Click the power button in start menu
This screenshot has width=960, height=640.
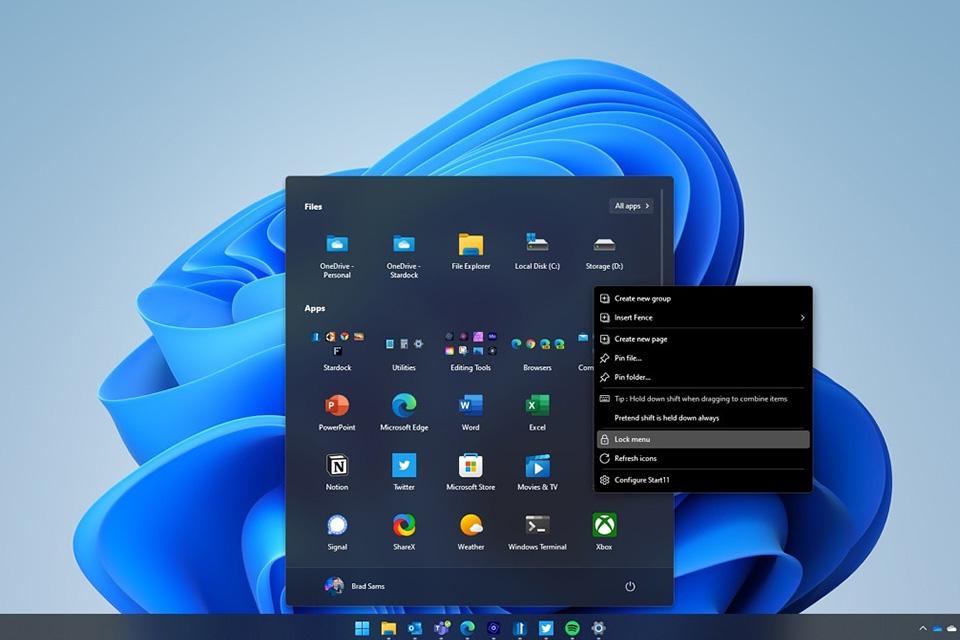pos(629,587)
